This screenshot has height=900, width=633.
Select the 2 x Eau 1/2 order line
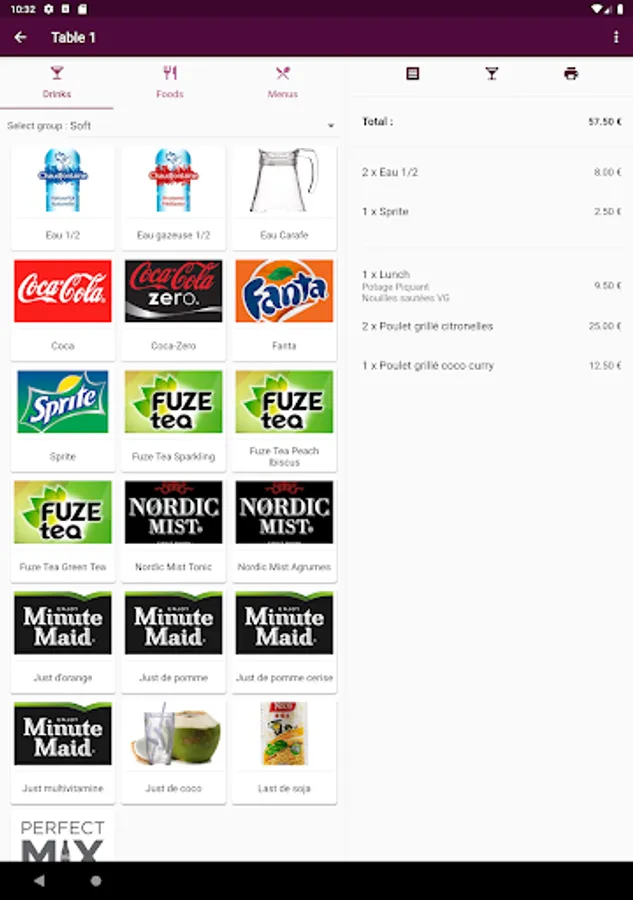point(491,172)
